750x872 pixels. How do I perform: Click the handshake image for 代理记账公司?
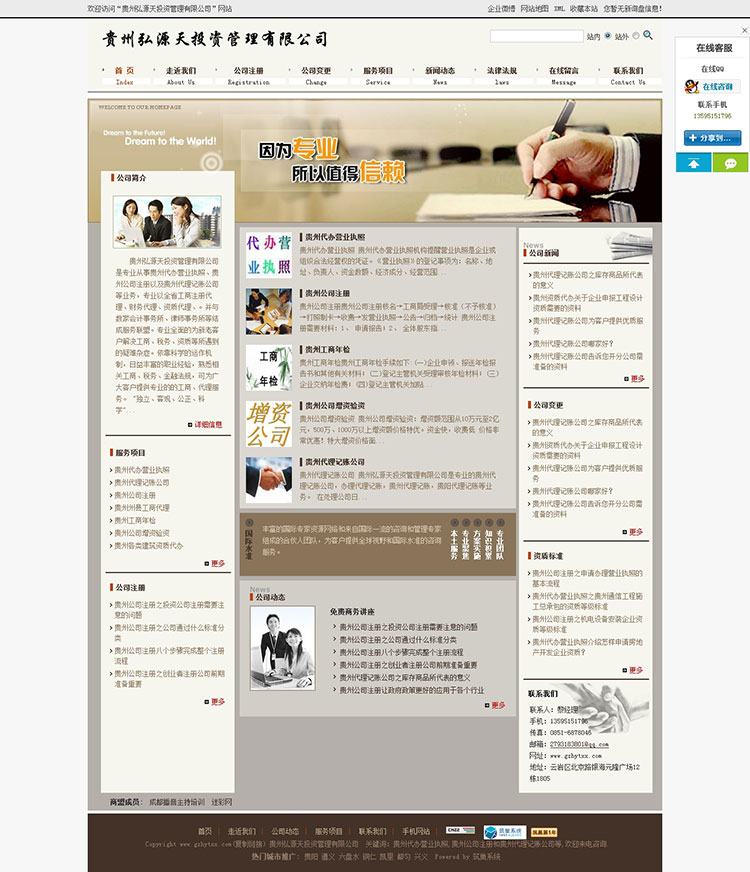[x=268, y=480]
